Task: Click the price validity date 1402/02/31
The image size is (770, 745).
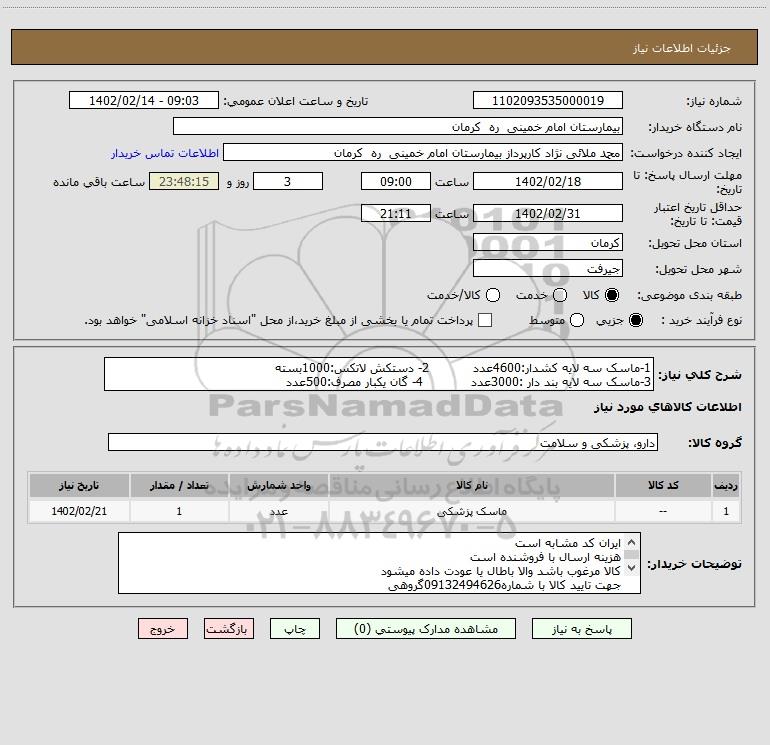Action: click(548, 213)
